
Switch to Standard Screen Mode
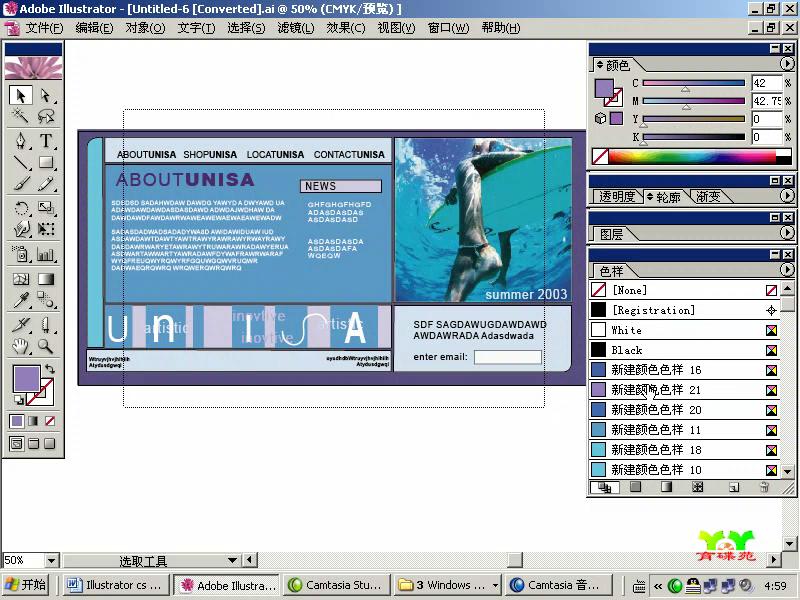pos(17,443)
